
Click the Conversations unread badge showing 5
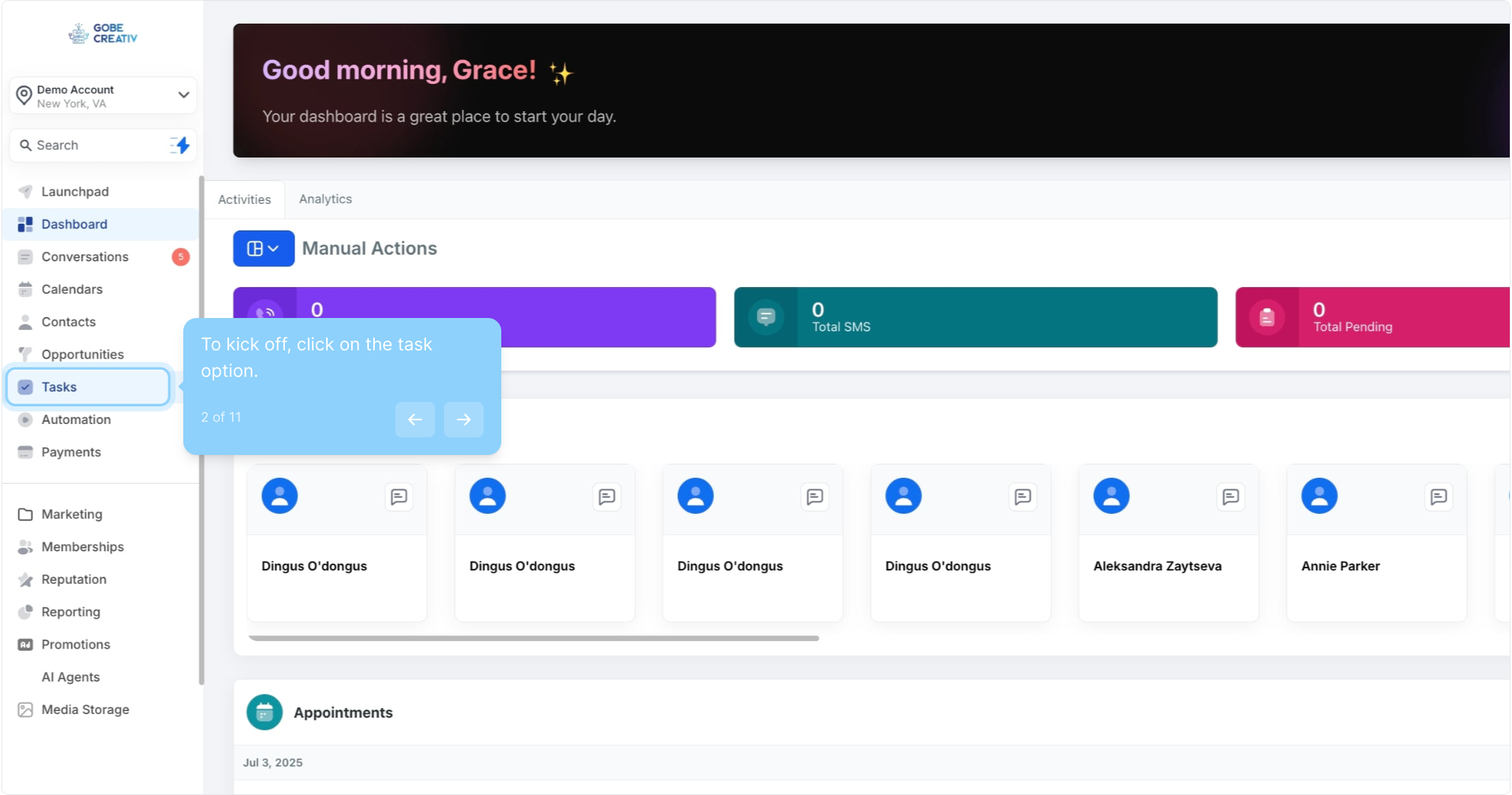click(180, 257)
